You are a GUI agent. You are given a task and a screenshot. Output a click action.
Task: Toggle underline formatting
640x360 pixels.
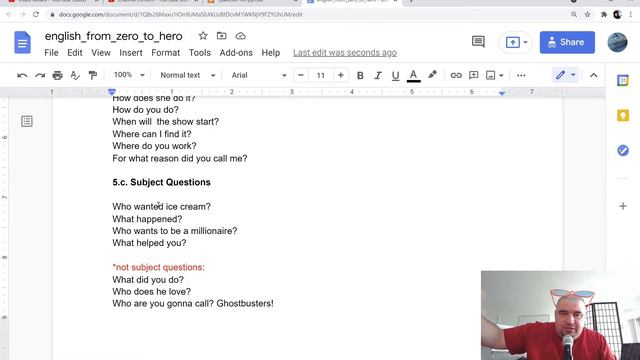click(x=395, y=76)
